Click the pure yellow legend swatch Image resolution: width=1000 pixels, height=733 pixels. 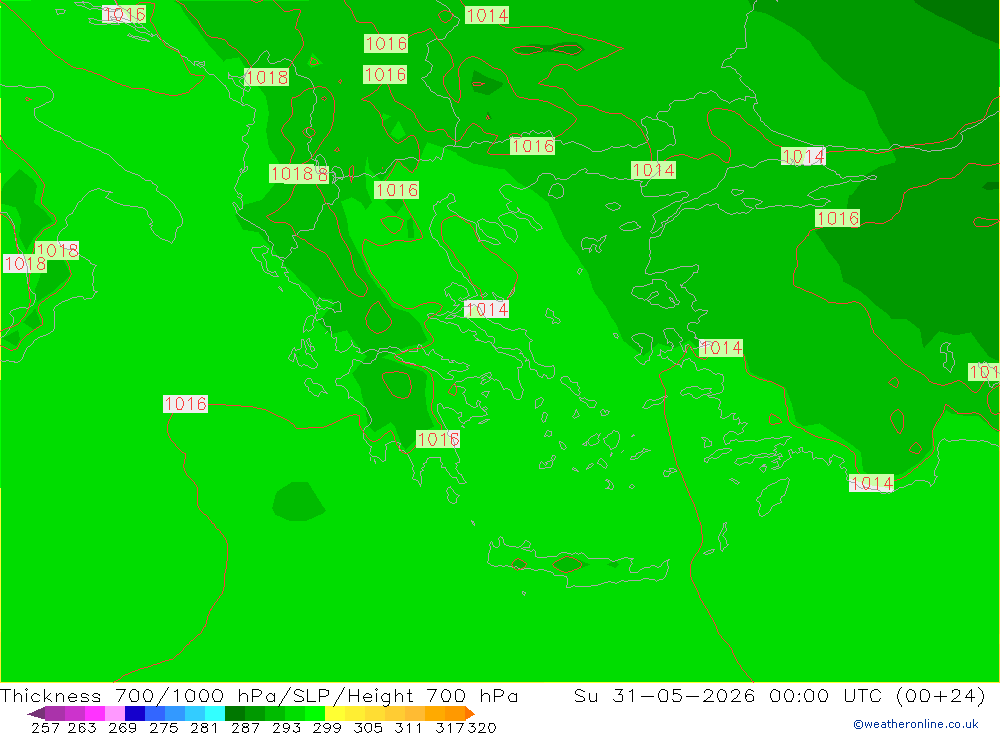[x=335, y=713]
